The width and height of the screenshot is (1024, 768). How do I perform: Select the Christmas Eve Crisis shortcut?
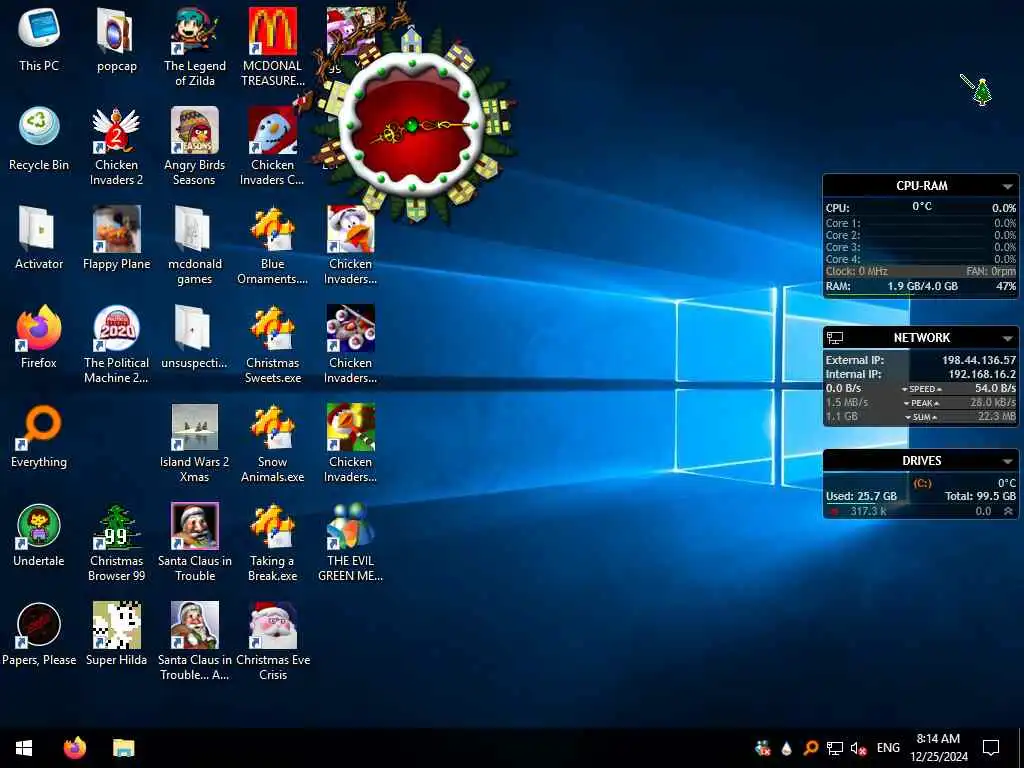click(272, 643)
